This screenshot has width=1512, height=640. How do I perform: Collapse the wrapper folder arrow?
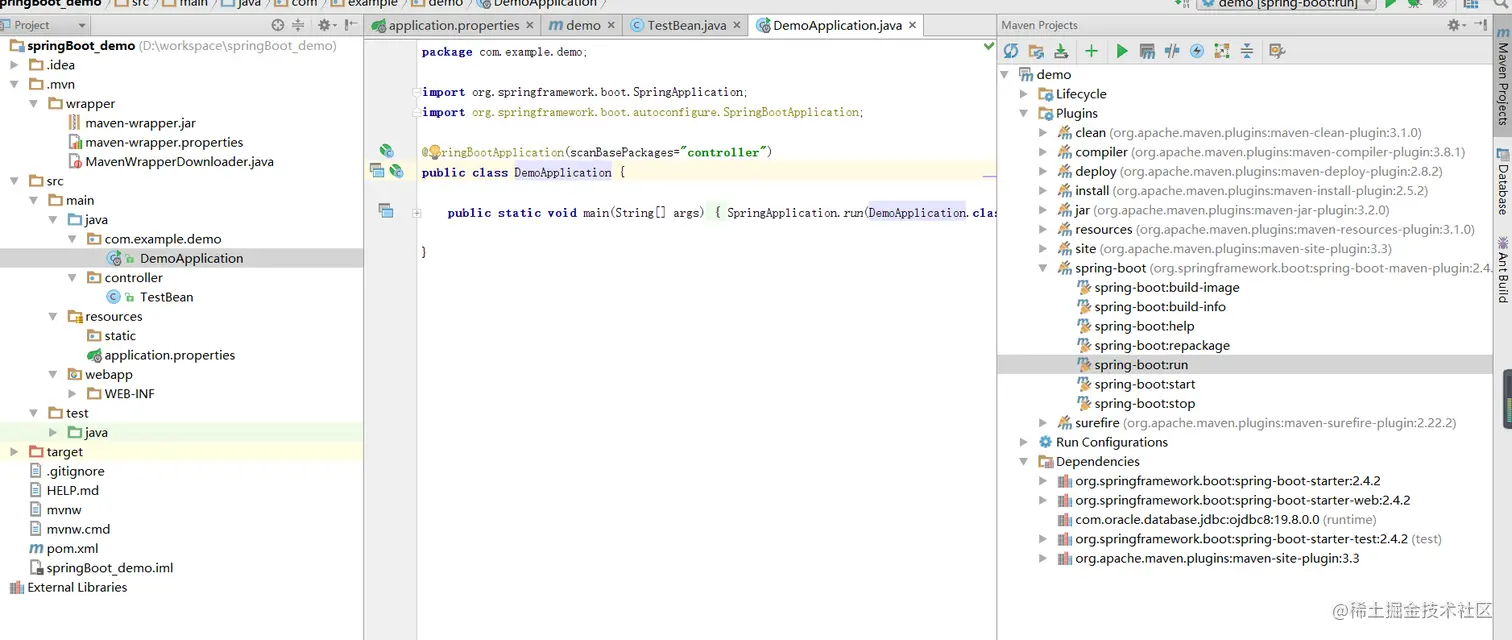click(33, 104)
